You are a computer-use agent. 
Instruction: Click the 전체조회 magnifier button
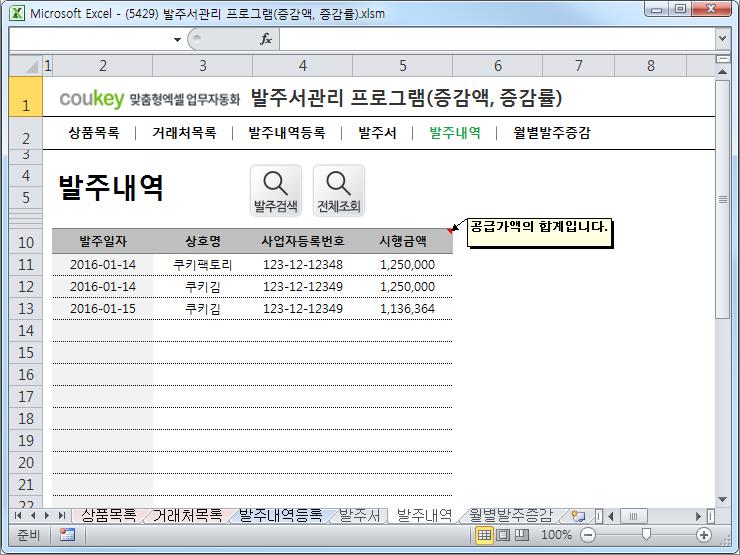(338, 191)
